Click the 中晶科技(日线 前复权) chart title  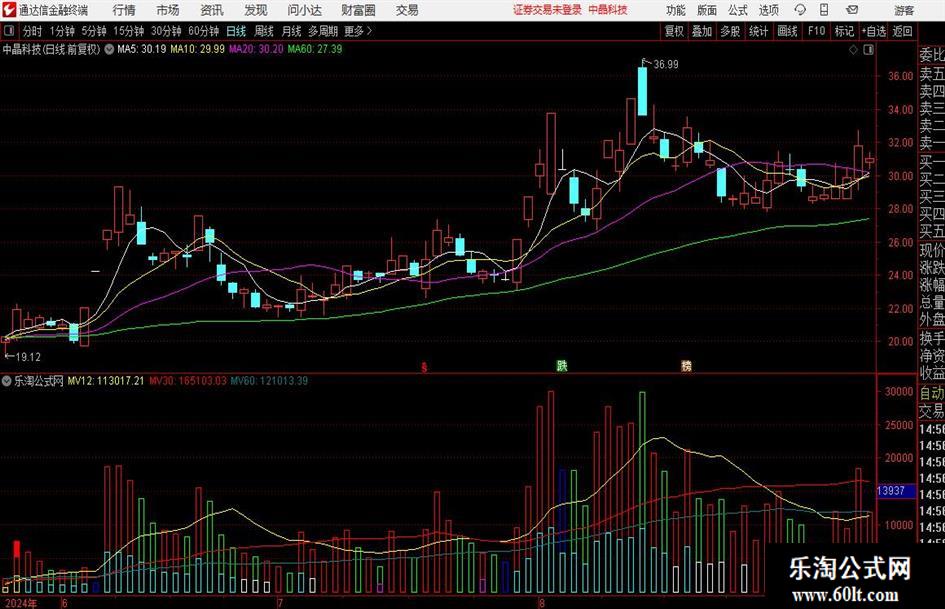coord(51,49)
